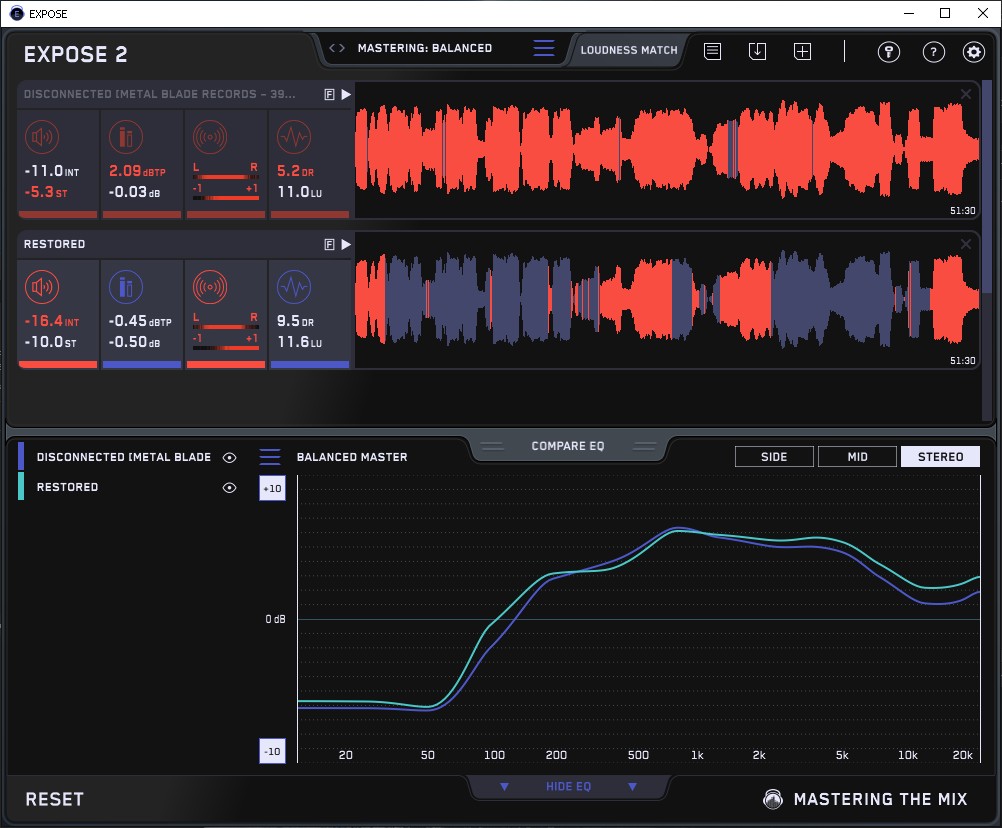Toggle visibility of the Disconnected EQ curve
The width and height of the screenshot is (1002, 828).
229,457
